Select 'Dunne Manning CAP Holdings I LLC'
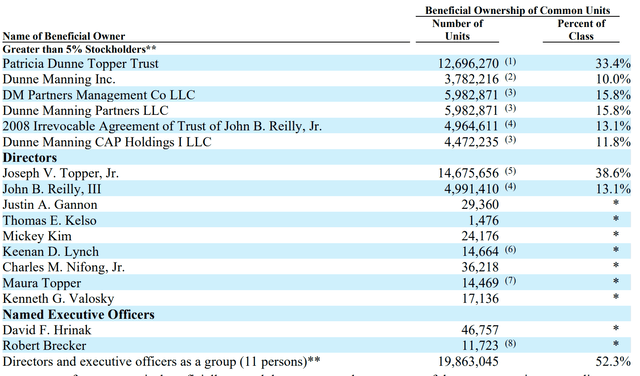640x376 pixels. [107, 142]
